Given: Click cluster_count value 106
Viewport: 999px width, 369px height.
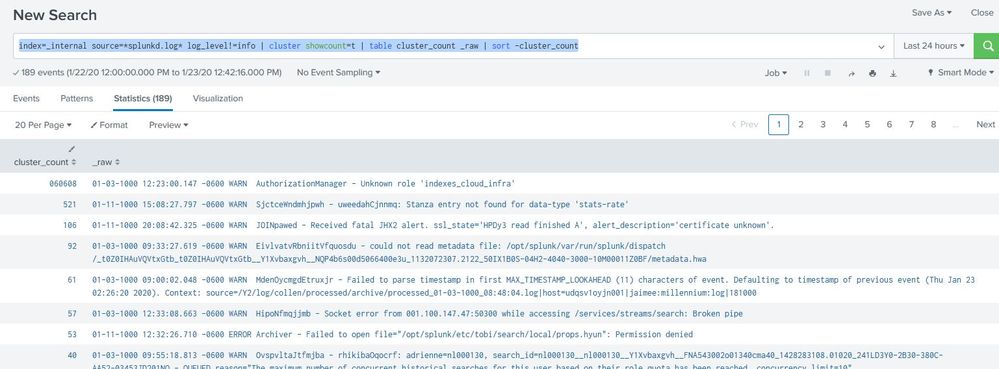Looking at the screenshot, I should [69, 225].
